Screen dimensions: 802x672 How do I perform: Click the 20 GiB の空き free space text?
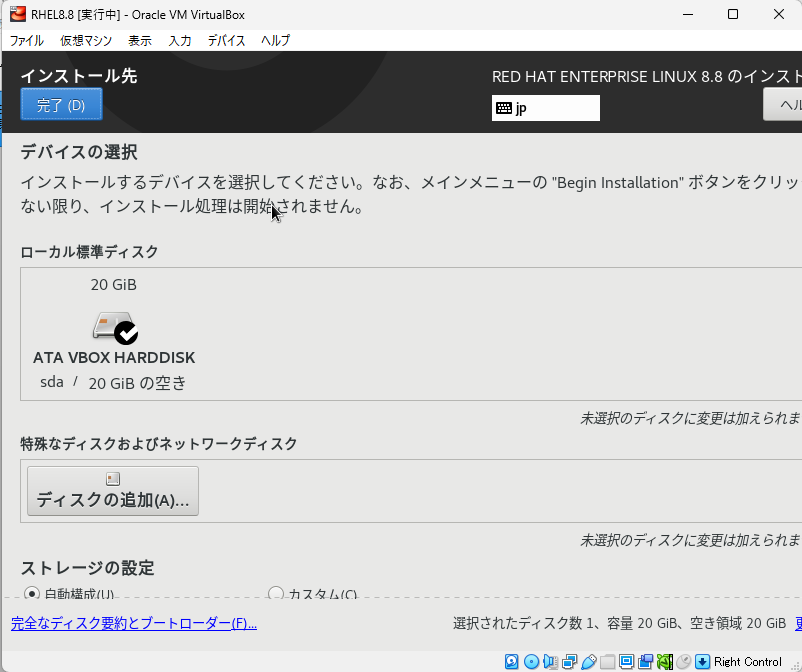[x=137, y=383]
